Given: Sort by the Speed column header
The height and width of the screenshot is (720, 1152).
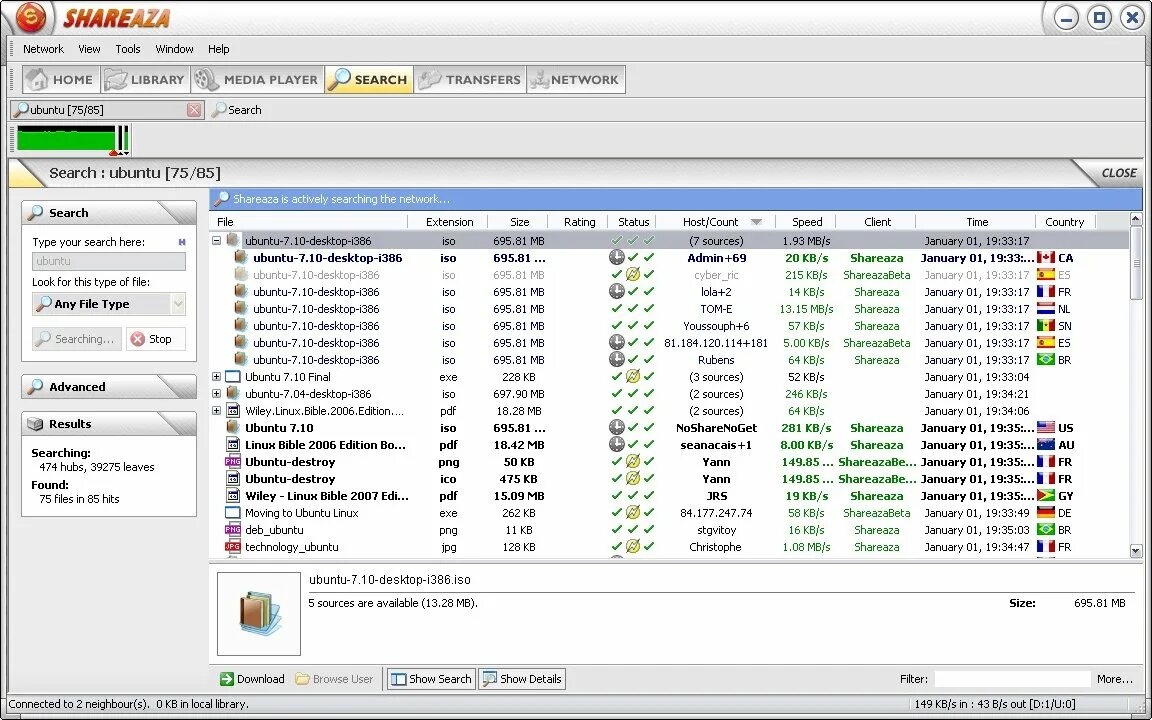Looking at the screenshot, I should [807, 222].
